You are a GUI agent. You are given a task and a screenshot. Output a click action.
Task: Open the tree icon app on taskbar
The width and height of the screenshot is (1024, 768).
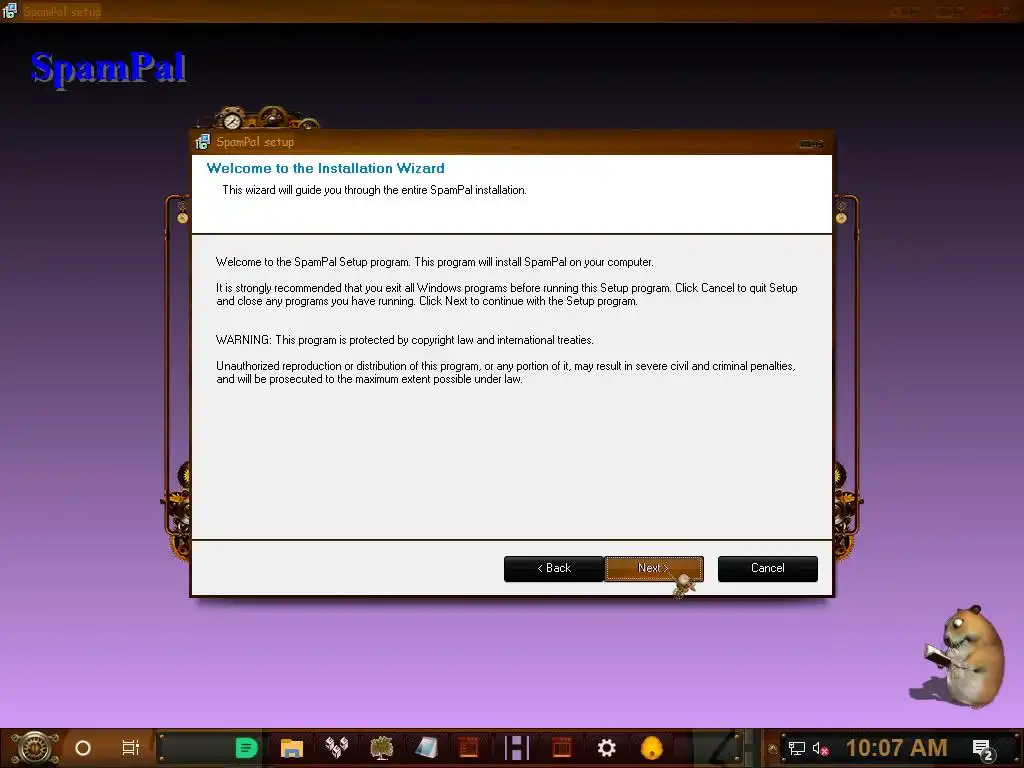pyautogui.click(x=381, y=748)
